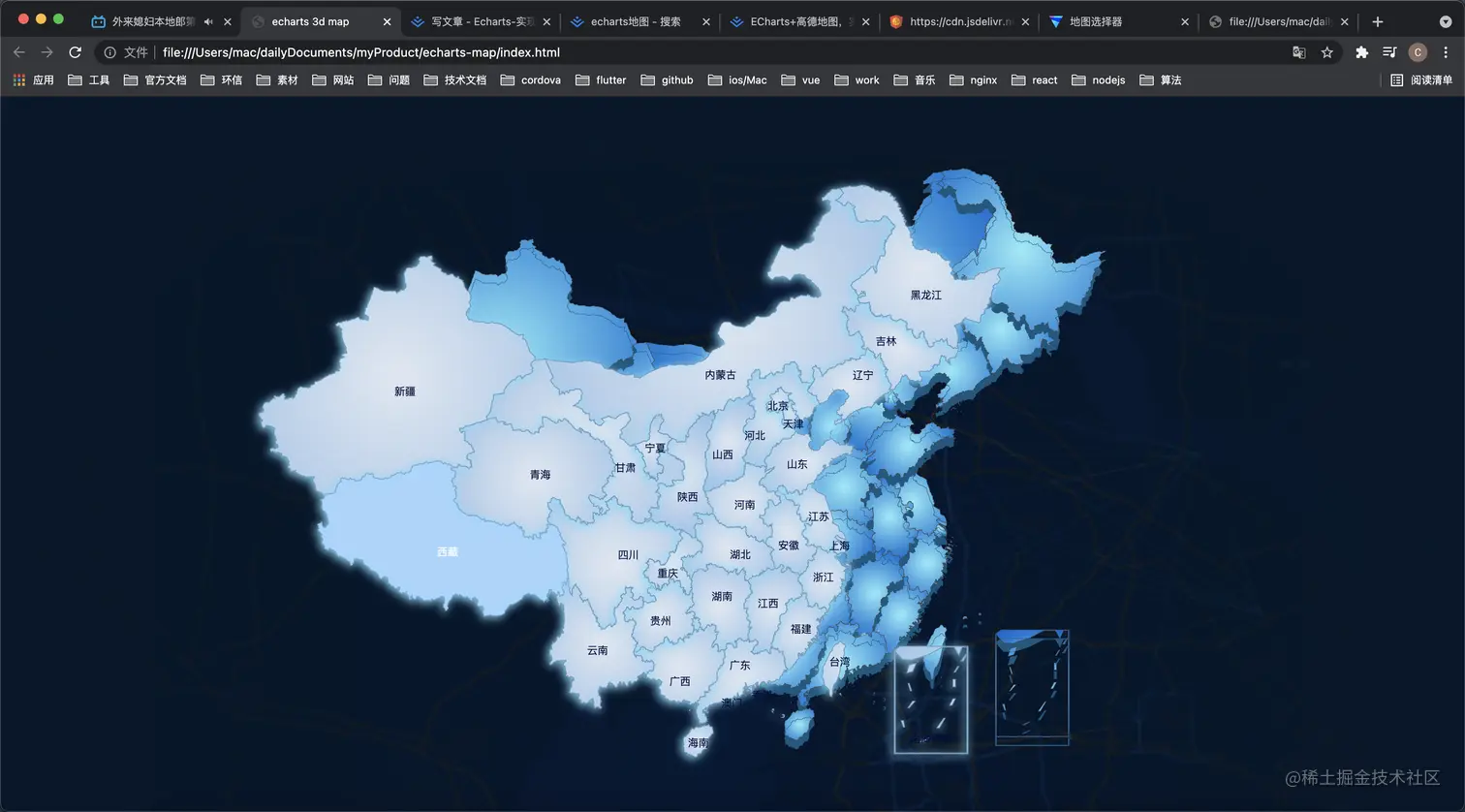Open the media playback controls icon
Image resolution: width=1465 pixels, height=812 pixels.
pos(1388,52)
